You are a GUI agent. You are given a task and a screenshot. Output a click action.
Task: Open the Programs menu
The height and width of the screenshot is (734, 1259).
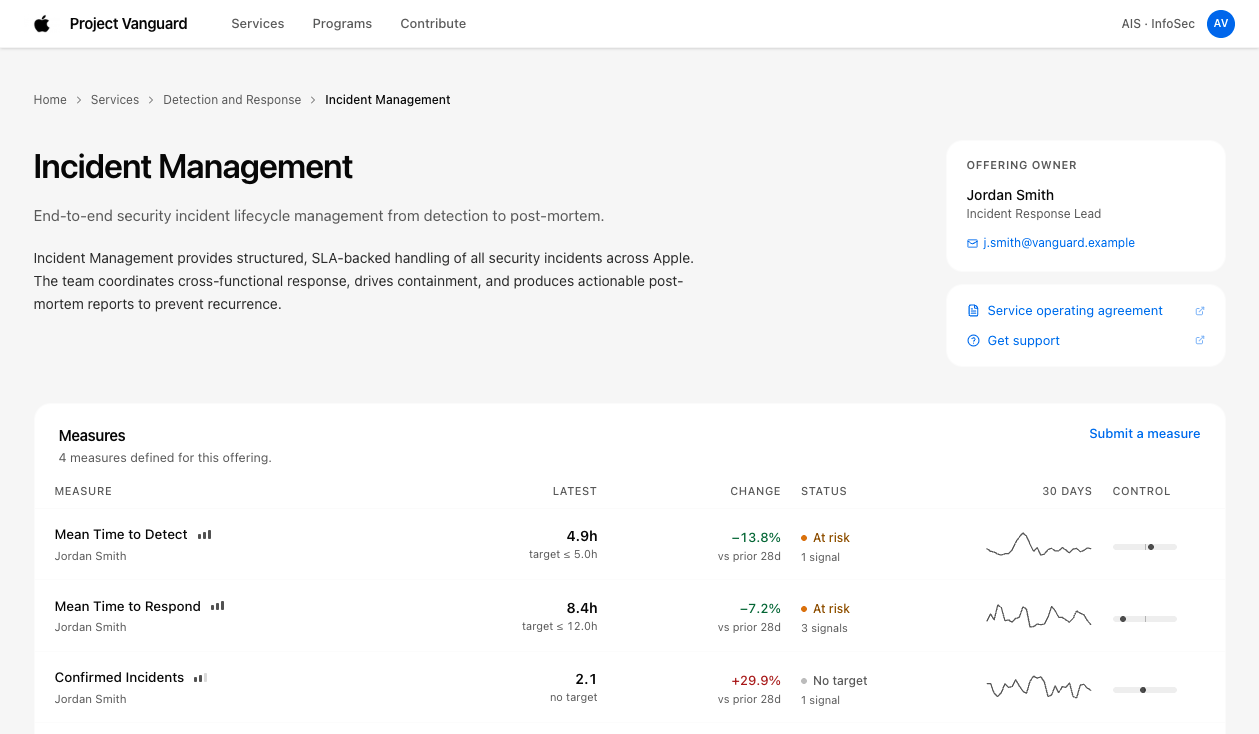342,24
